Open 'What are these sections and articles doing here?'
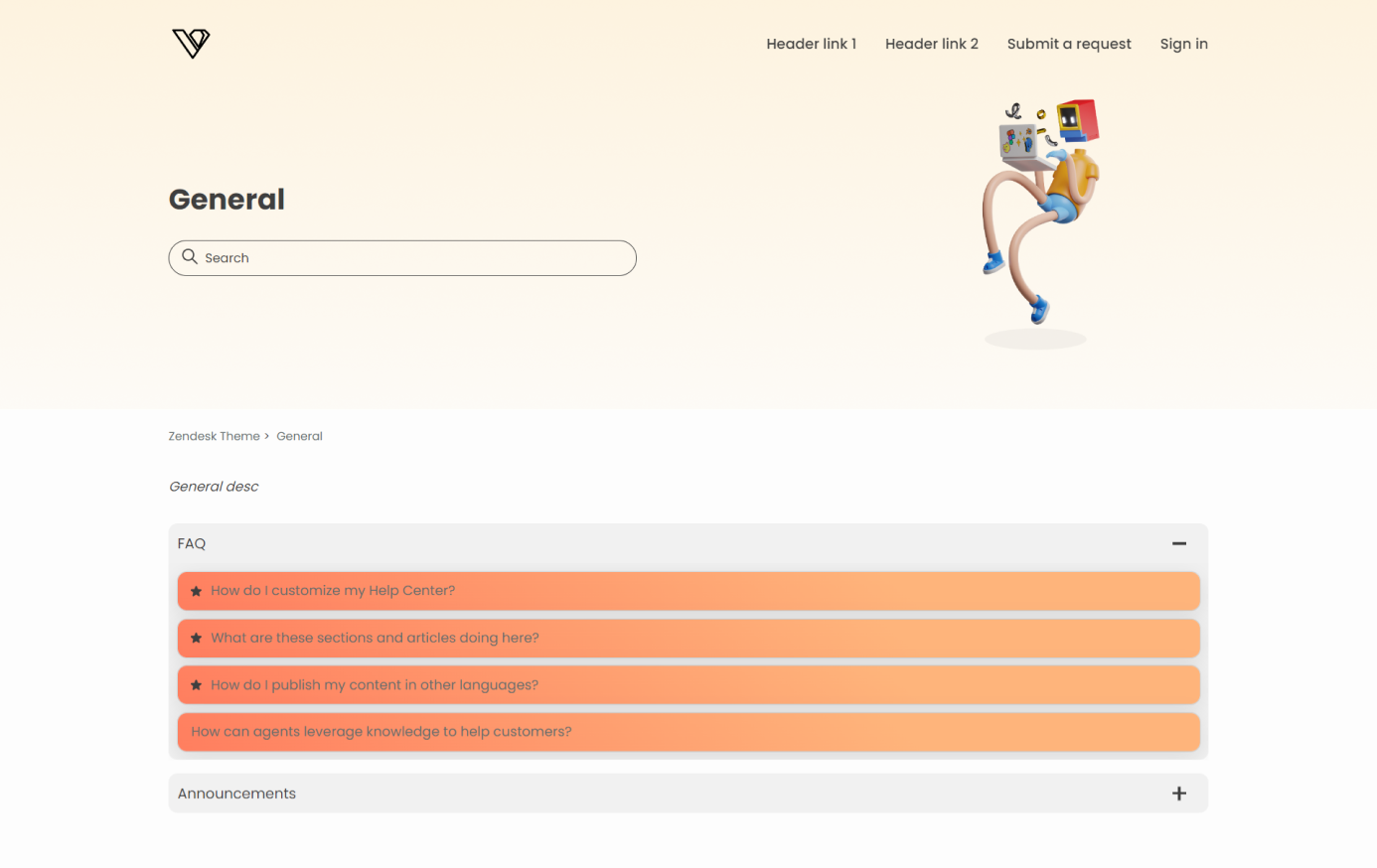Viewport: 1377px width, 868px height. pos(375,638)
